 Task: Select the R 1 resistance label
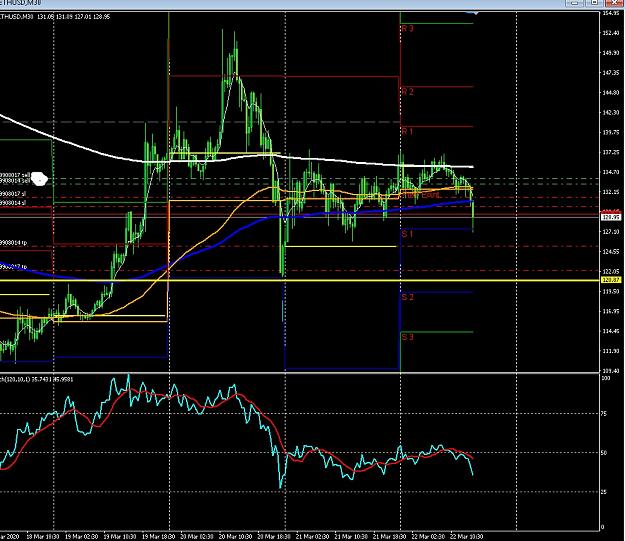point(407,132)
